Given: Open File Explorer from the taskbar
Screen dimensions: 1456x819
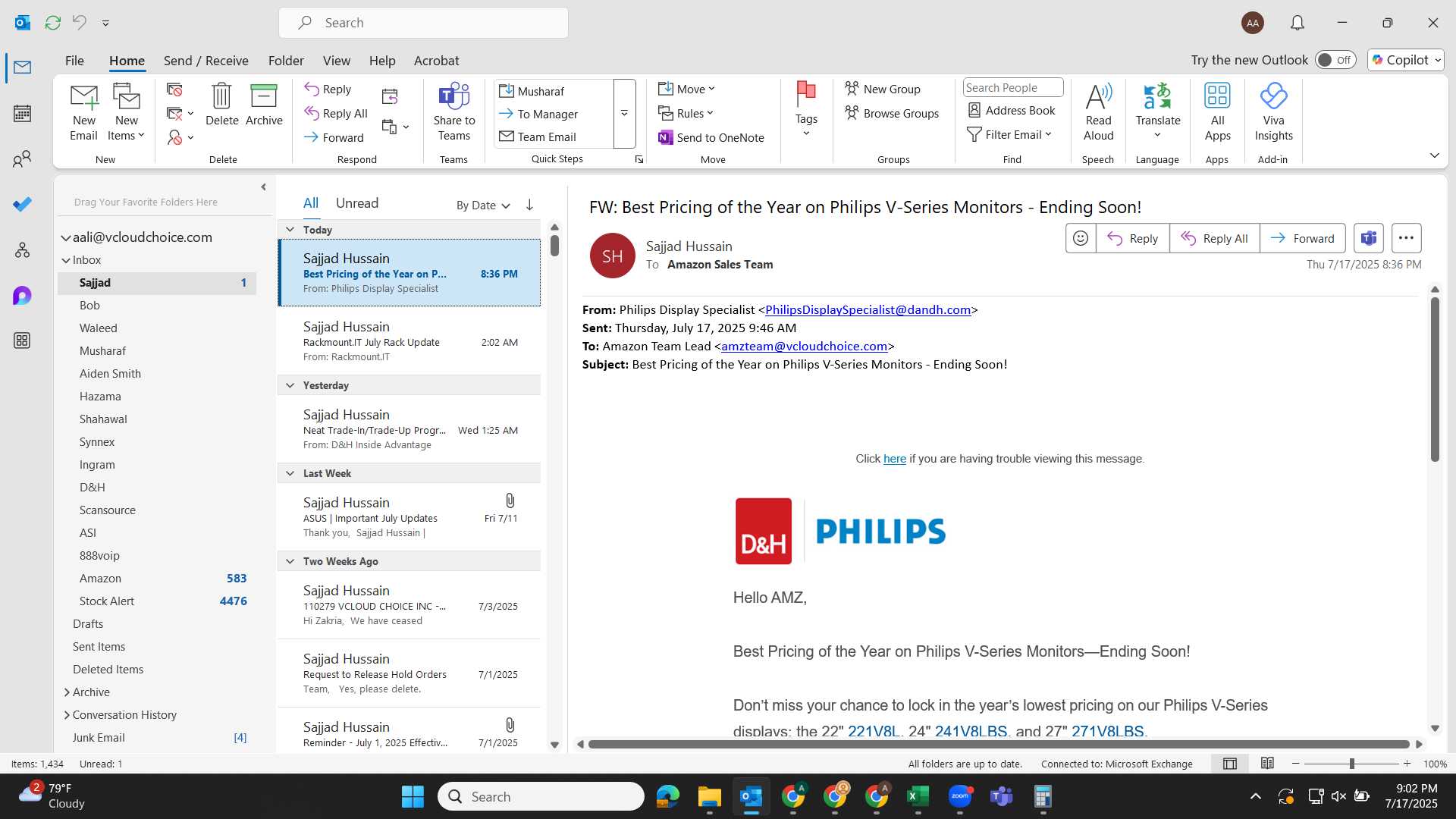Looking at the screenshot, I should (x=709, y=796).
